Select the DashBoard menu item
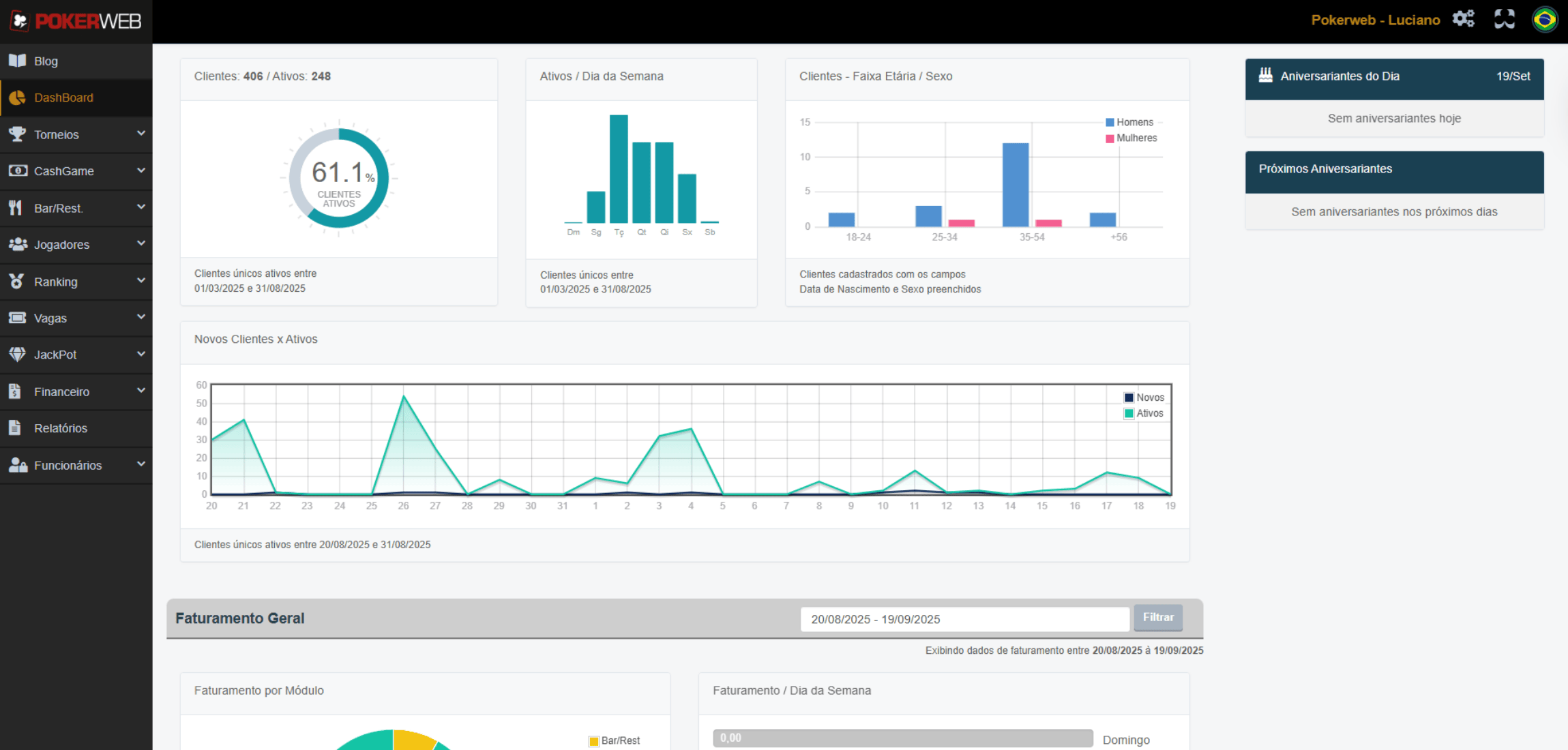The width and height of the screenshot is (1568, 750). 63,97
